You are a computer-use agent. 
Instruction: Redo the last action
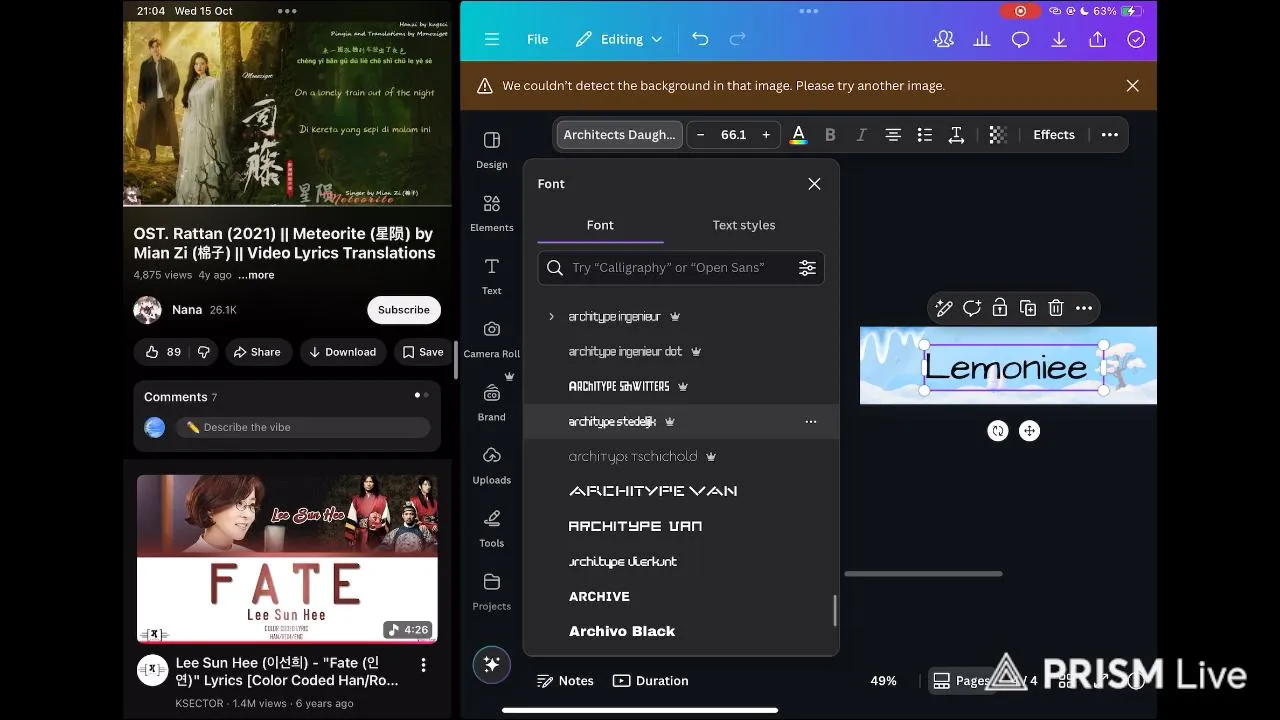738,39
